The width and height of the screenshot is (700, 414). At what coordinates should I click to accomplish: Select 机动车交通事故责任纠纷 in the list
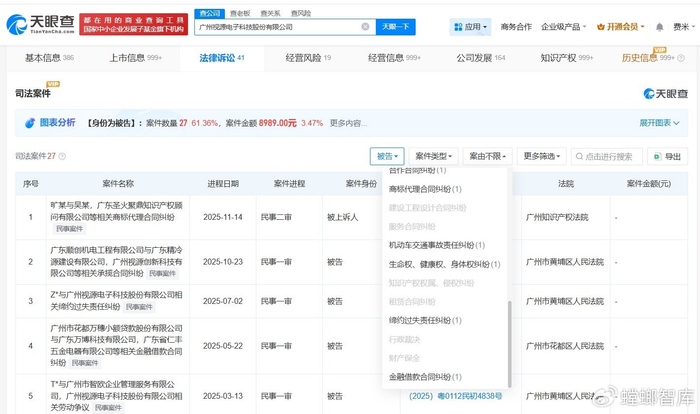pyautogui.click(x=437, y=245)
